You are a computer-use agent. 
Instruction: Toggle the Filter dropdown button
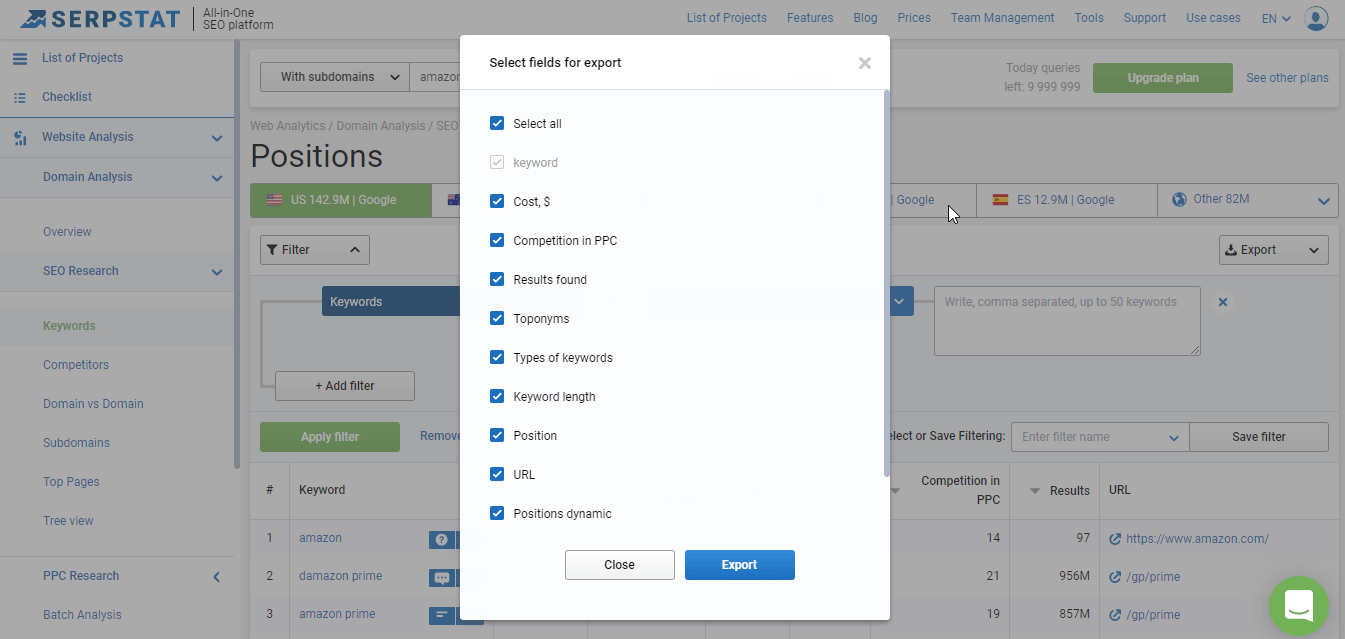point(315,250)
